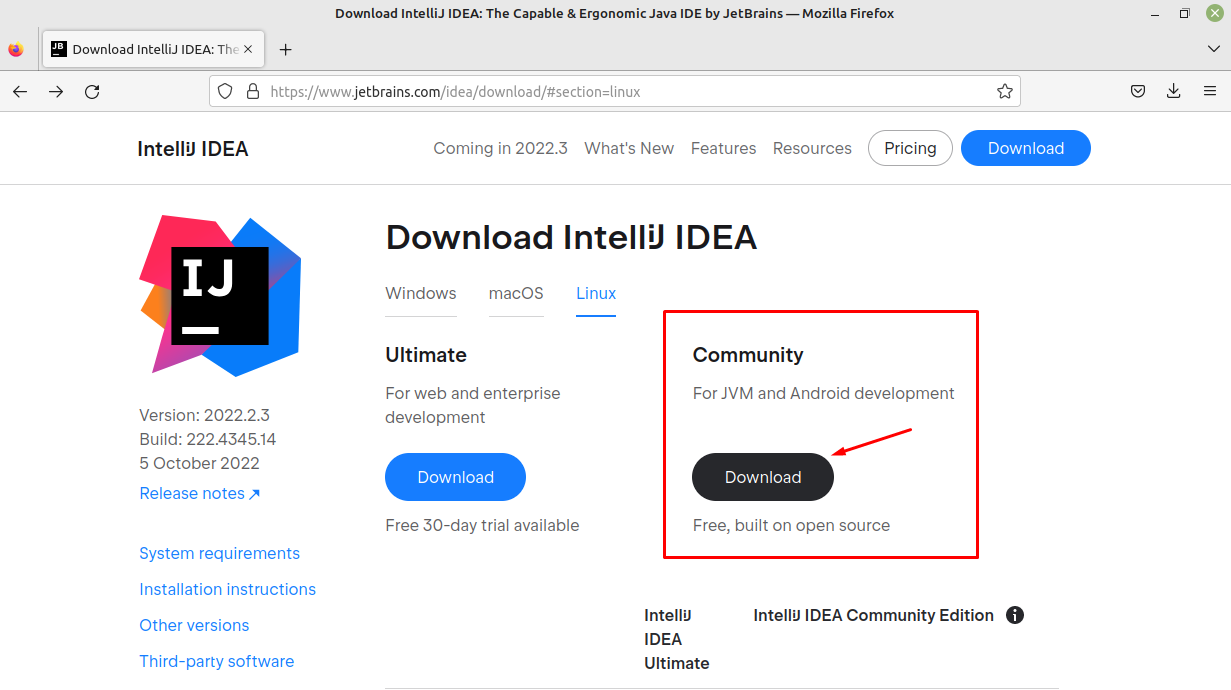Image resolution: width=1231 pixels, height=690 pixels.
Task: Click the info icon beside Community Edition
Action: pos(1015,615)
